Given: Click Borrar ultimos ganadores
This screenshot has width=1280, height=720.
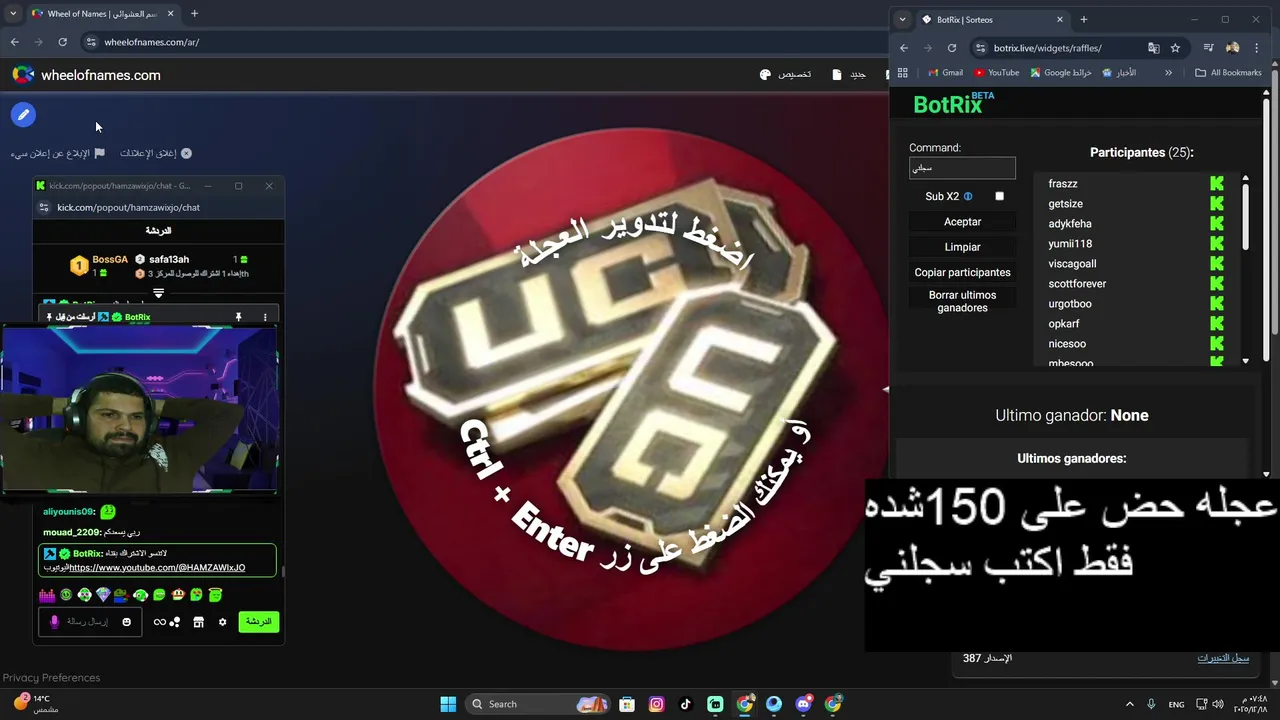Looking at the screenshot, I should 963,301.
